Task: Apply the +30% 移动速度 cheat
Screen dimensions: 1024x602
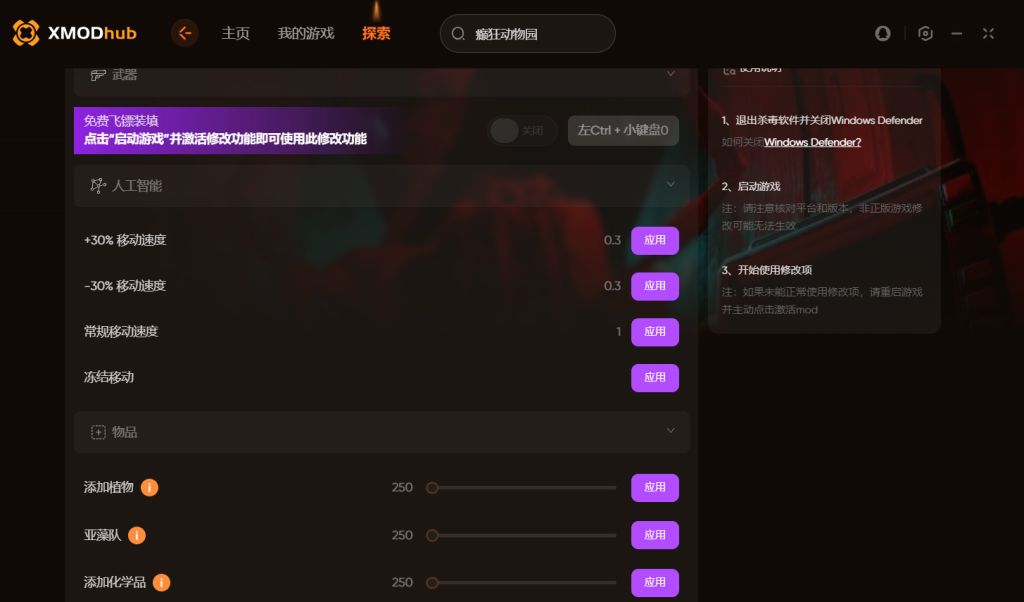Action: click(655, 240)
